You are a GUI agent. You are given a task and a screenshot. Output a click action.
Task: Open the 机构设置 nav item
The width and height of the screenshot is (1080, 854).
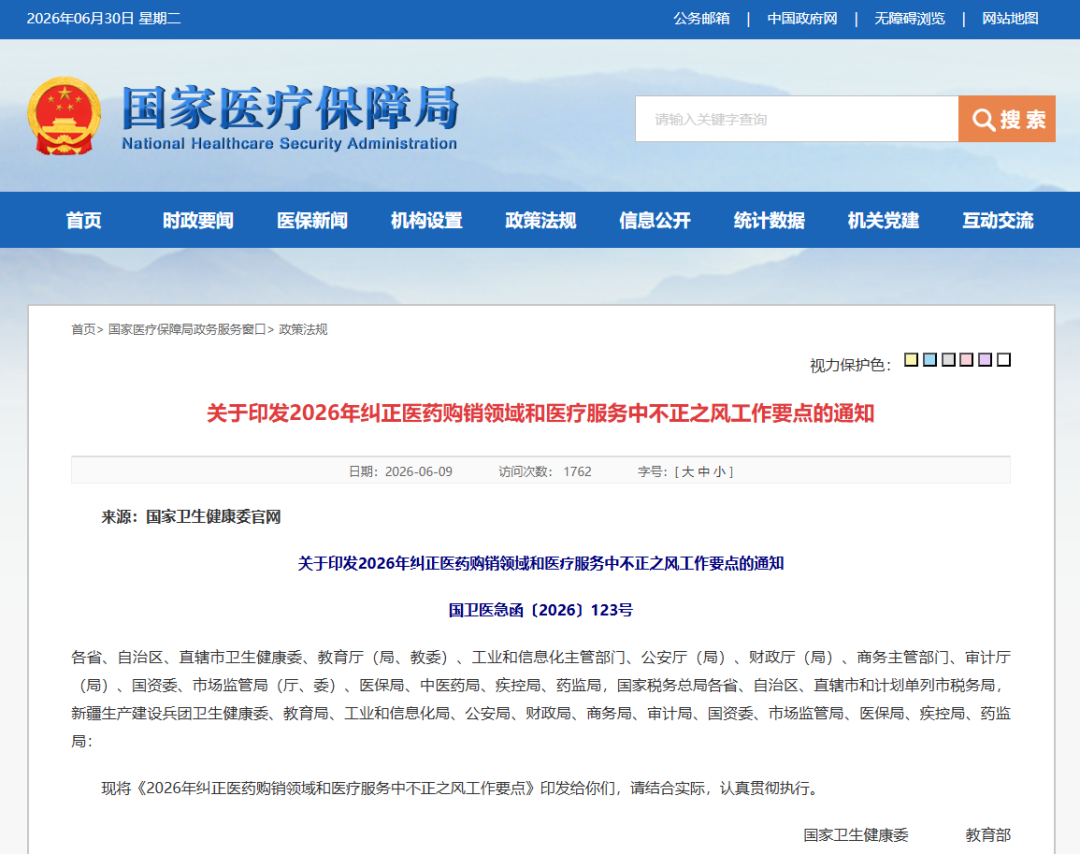coord(426,220)
